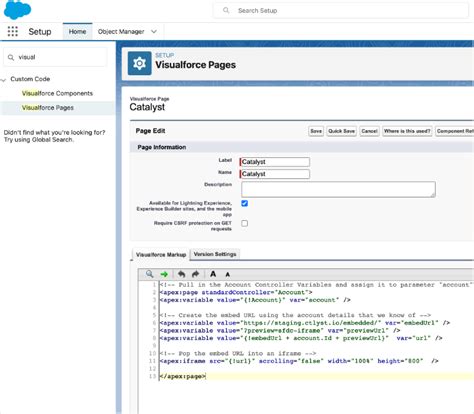Decrease editor font size with small A
Screen dimensions: 474x414
[228, 275]
